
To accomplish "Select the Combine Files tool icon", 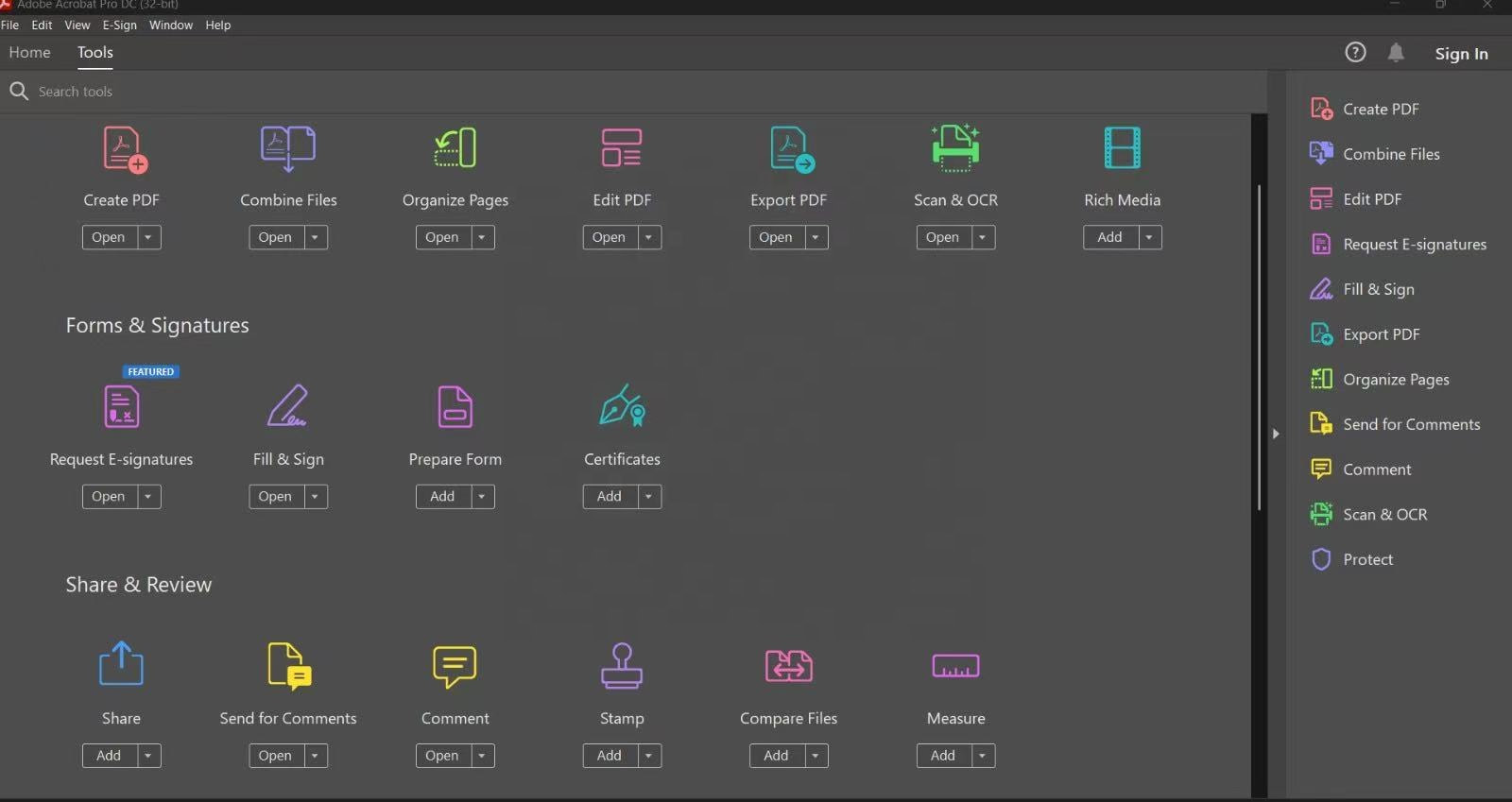I will 288,148.
